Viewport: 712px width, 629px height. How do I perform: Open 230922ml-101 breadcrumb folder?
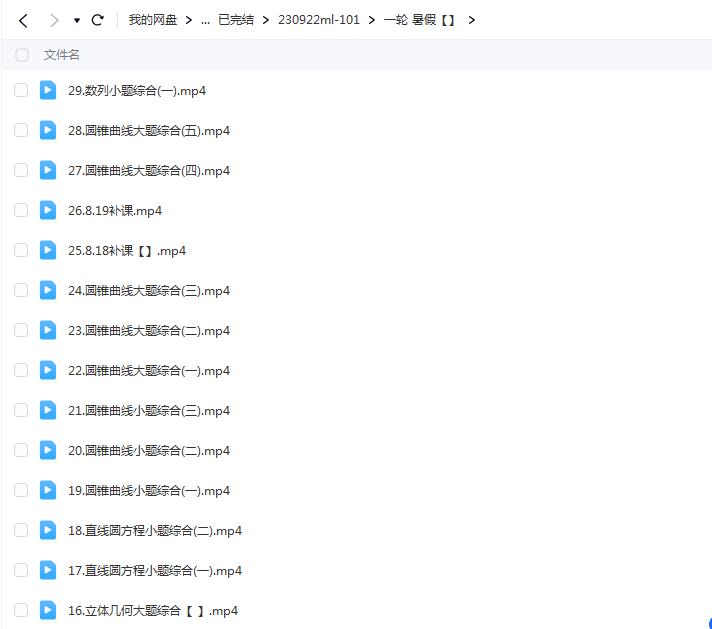318,20
